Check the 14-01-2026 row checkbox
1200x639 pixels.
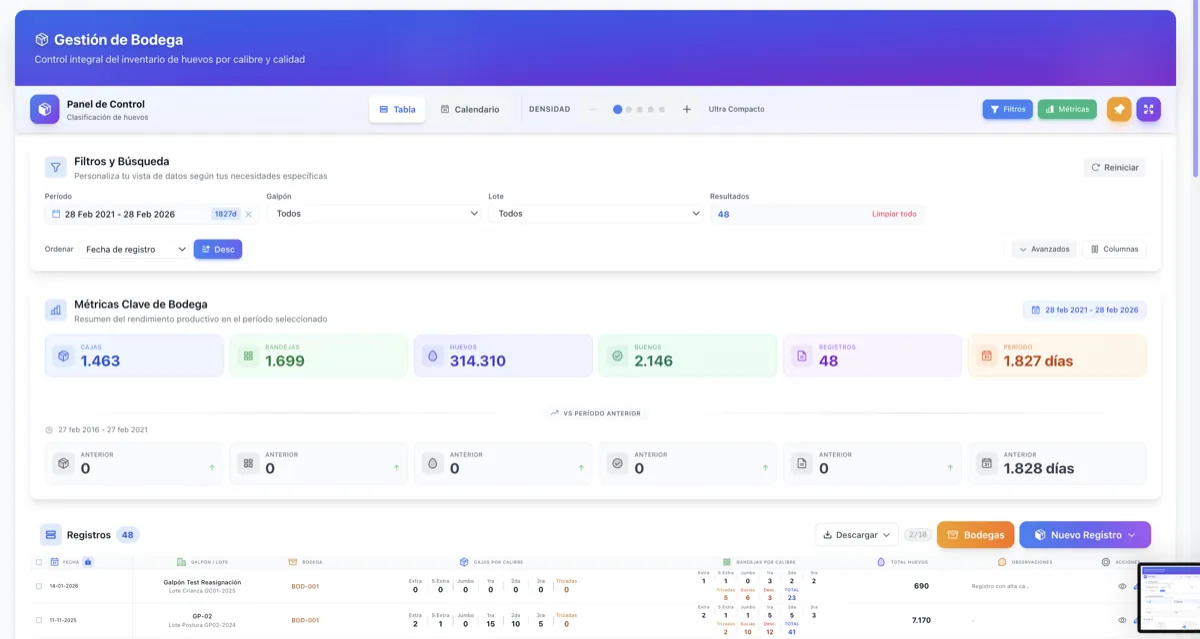[x=39, y=586]
